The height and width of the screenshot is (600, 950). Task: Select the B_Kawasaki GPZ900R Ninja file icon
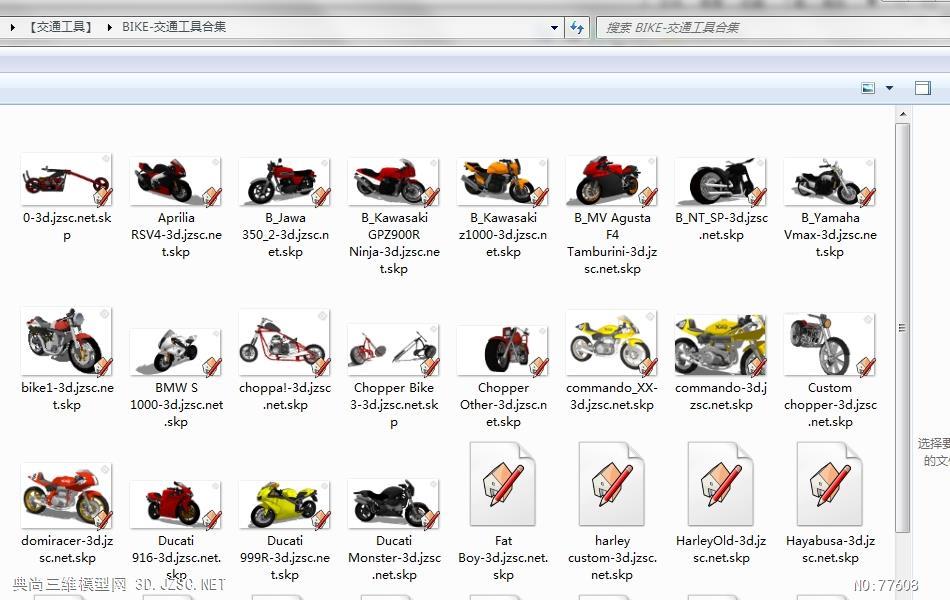tap(394, 181)
